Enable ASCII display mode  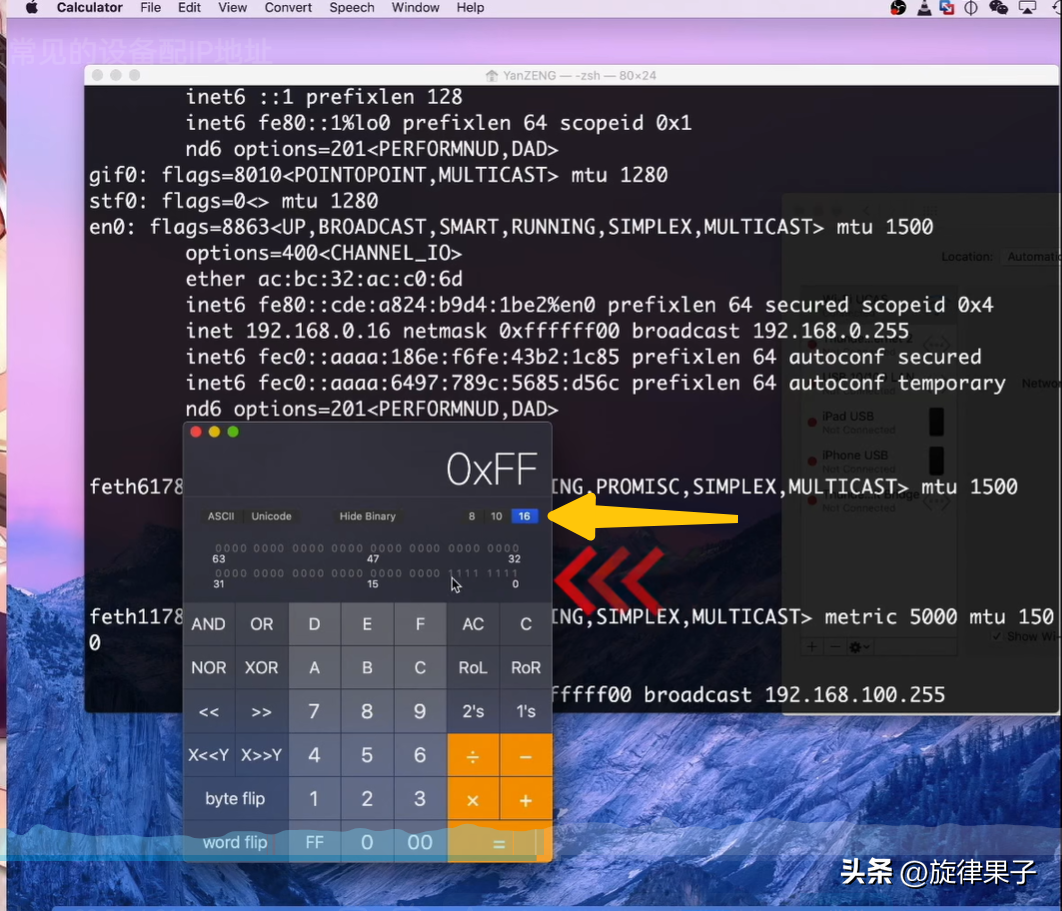tap(221, 516)
